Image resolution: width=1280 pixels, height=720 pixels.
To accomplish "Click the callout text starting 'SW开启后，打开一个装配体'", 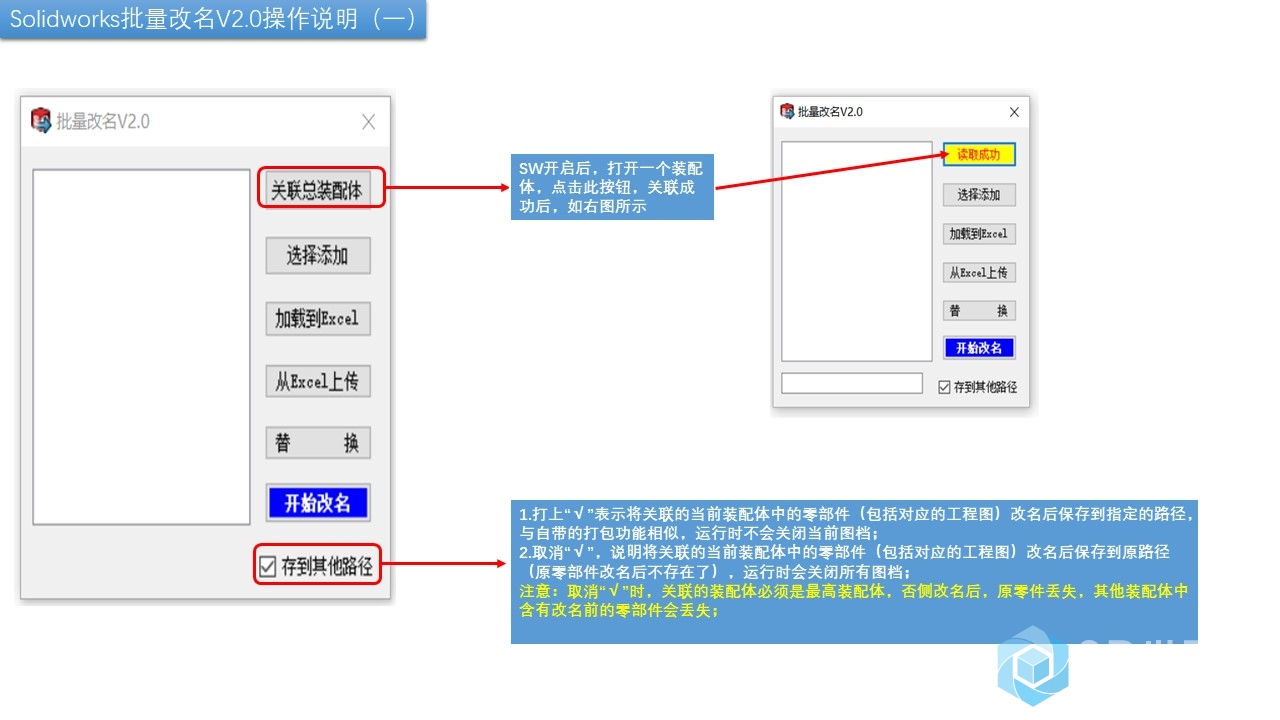I will [611, 187].
